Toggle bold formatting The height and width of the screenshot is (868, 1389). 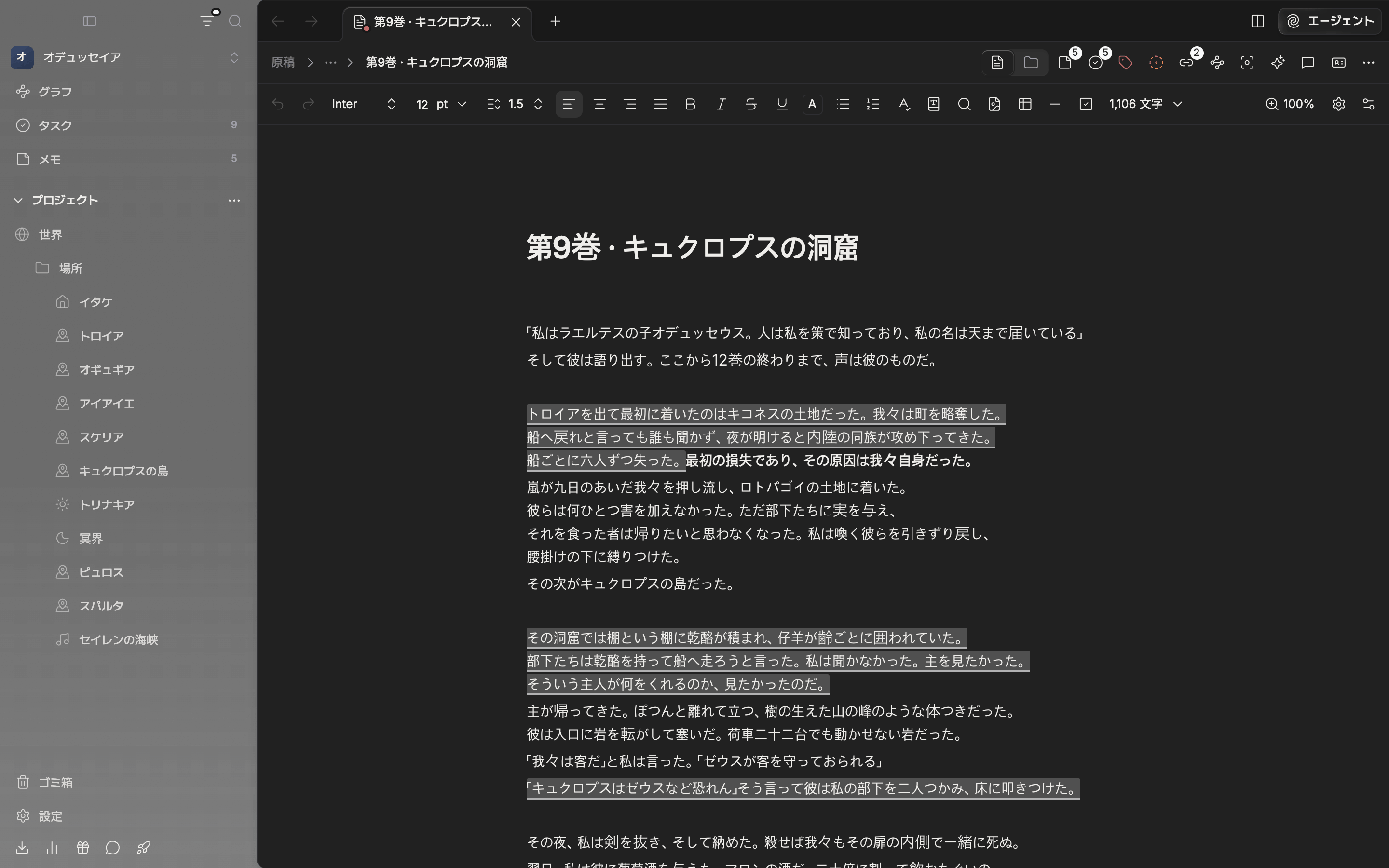(x=691, y=104)
